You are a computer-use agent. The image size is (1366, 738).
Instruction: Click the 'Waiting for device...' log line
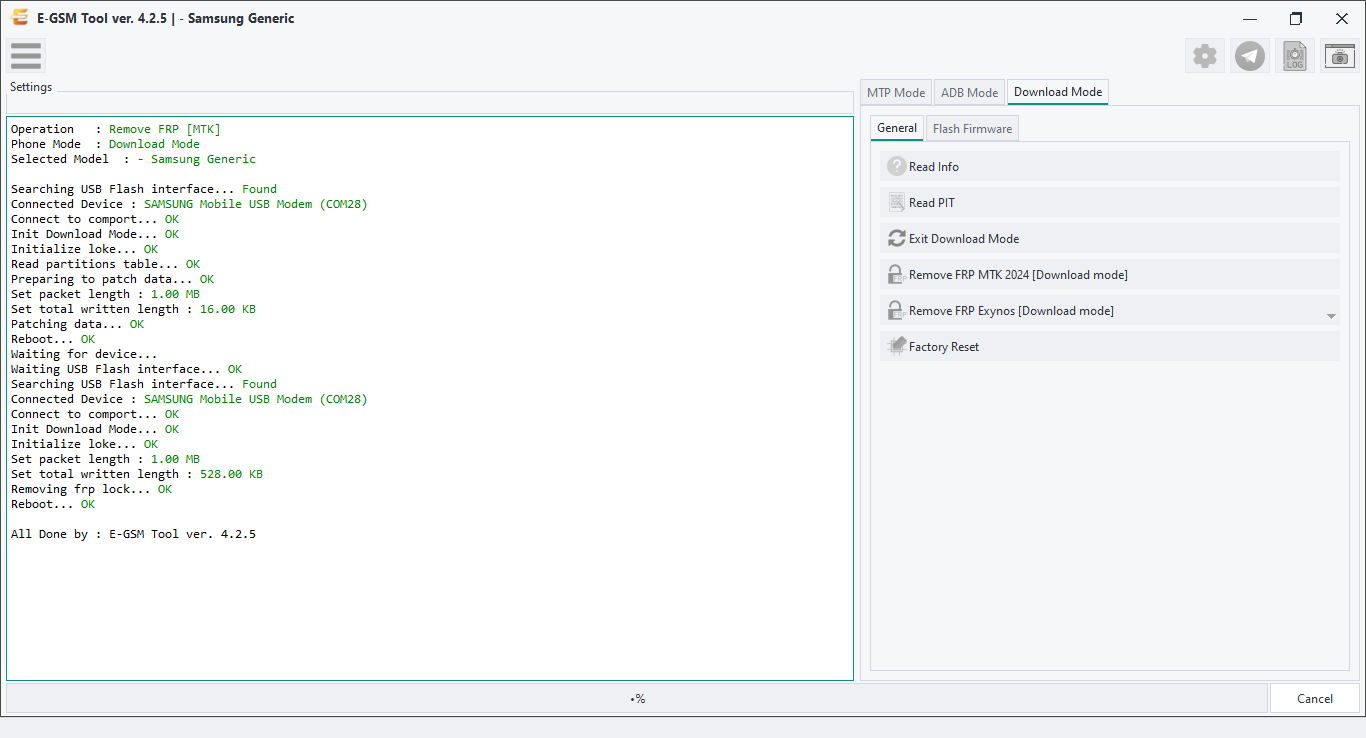pyautogui.click(x=84, y=354)
